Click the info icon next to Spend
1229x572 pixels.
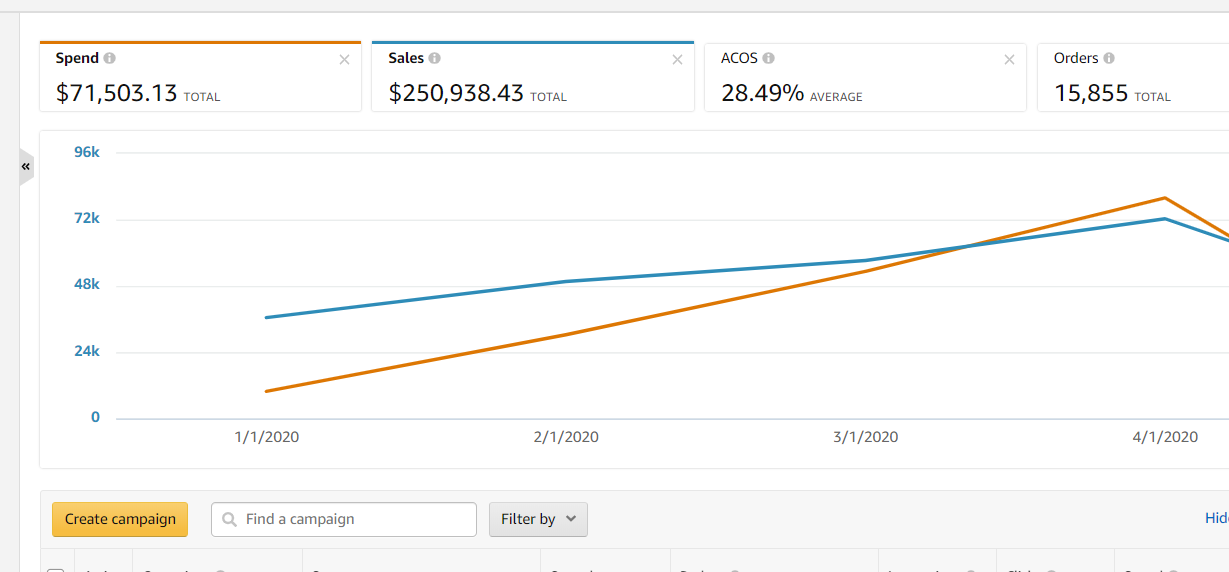tap(110, 59)
